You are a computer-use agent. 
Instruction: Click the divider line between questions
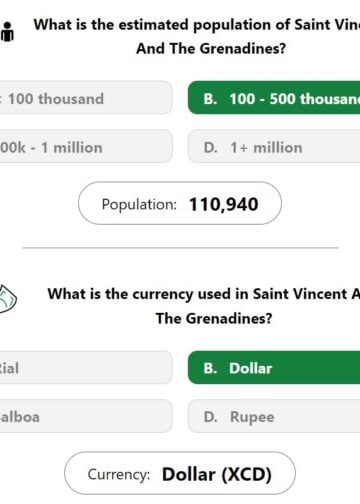180,248
